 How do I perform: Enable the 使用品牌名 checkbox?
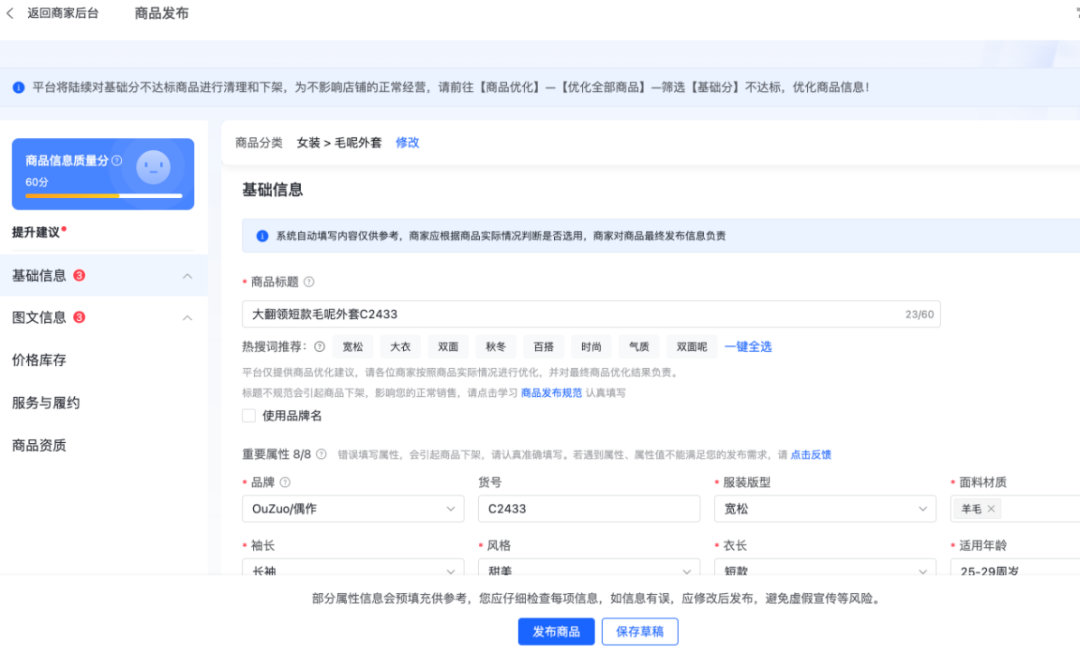(249, 418)
